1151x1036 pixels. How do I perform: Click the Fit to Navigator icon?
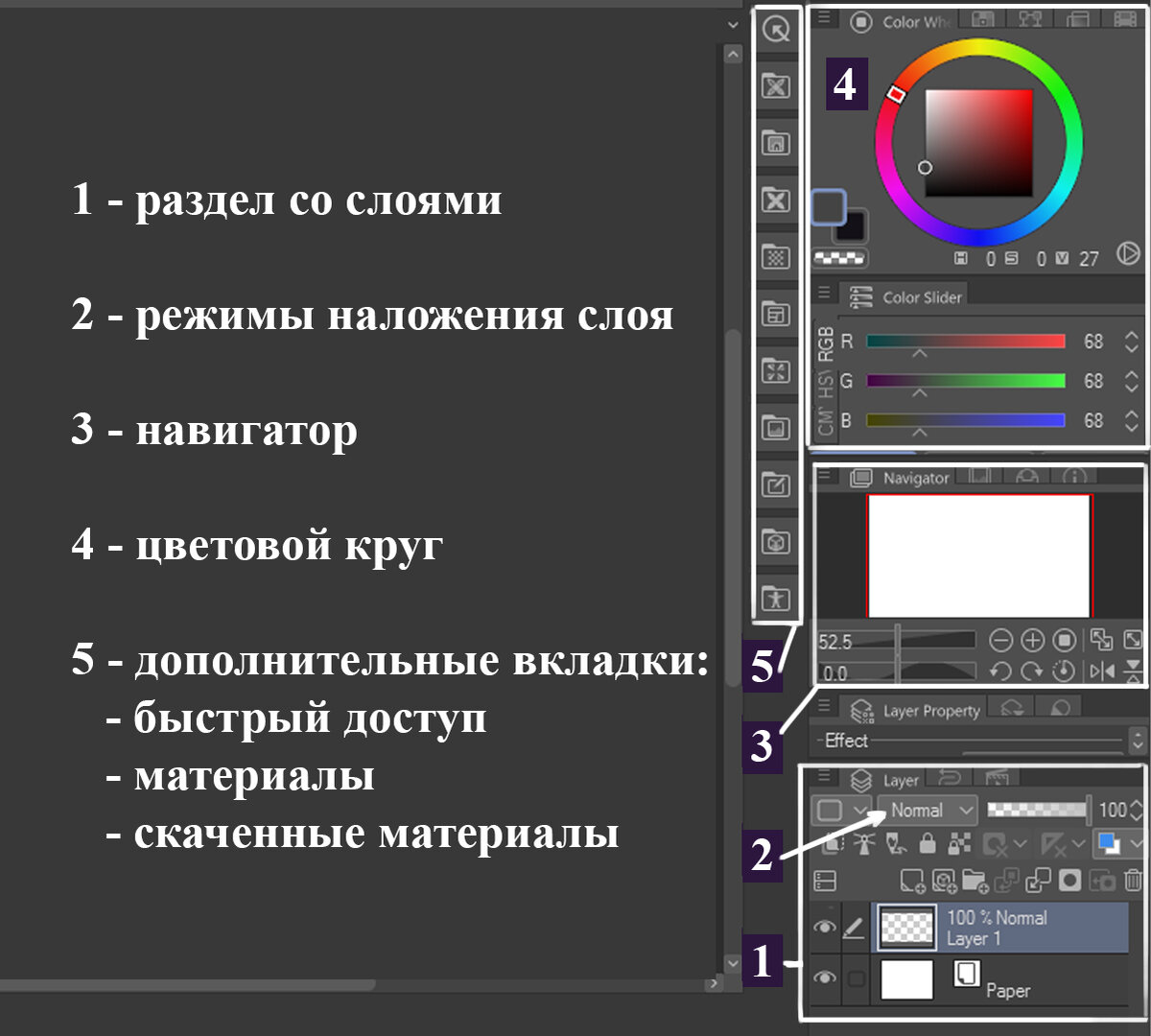pos(1101,640)
